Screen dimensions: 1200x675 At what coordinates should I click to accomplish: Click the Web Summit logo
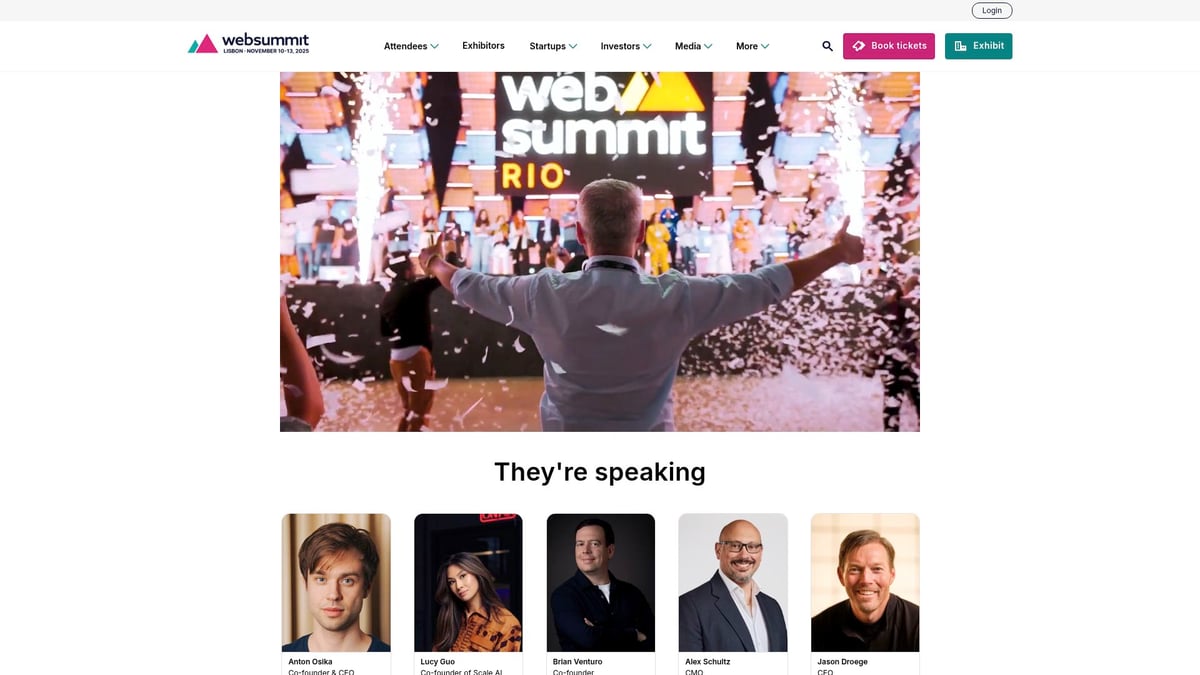248,44
